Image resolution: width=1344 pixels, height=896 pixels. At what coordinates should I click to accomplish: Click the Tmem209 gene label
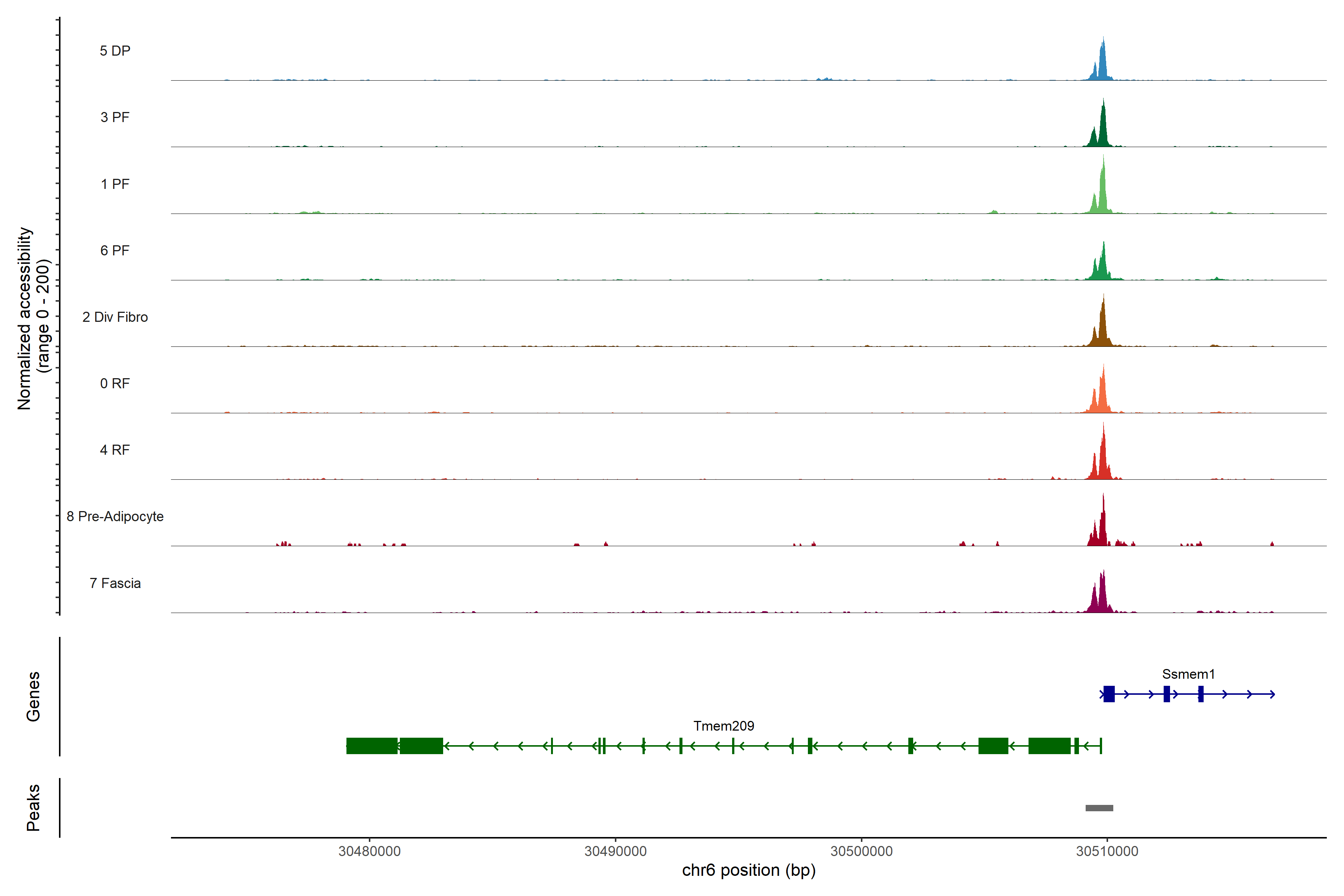[x=724, y=726]
